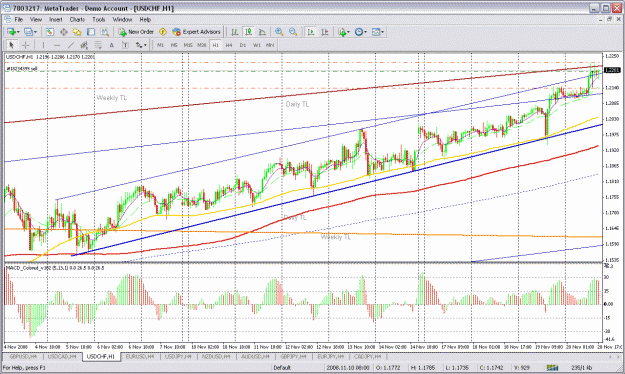
Task: Switch to the EURUSD,H4 chart tab
Action: tap(140, 356)
